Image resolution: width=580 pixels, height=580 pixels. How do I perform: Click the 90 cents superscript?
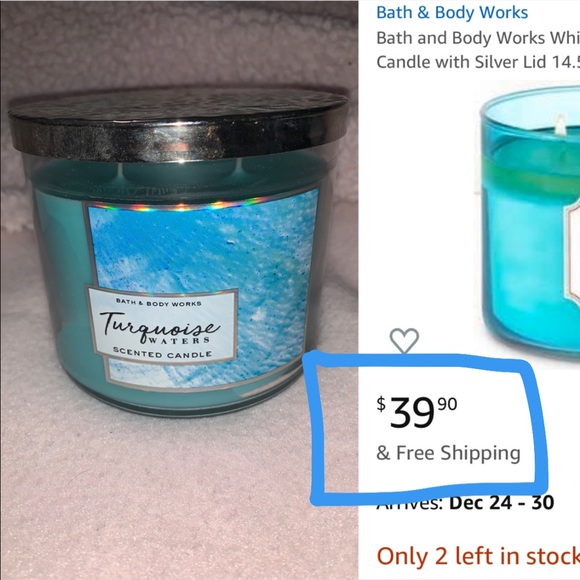(x=448, y=404)
